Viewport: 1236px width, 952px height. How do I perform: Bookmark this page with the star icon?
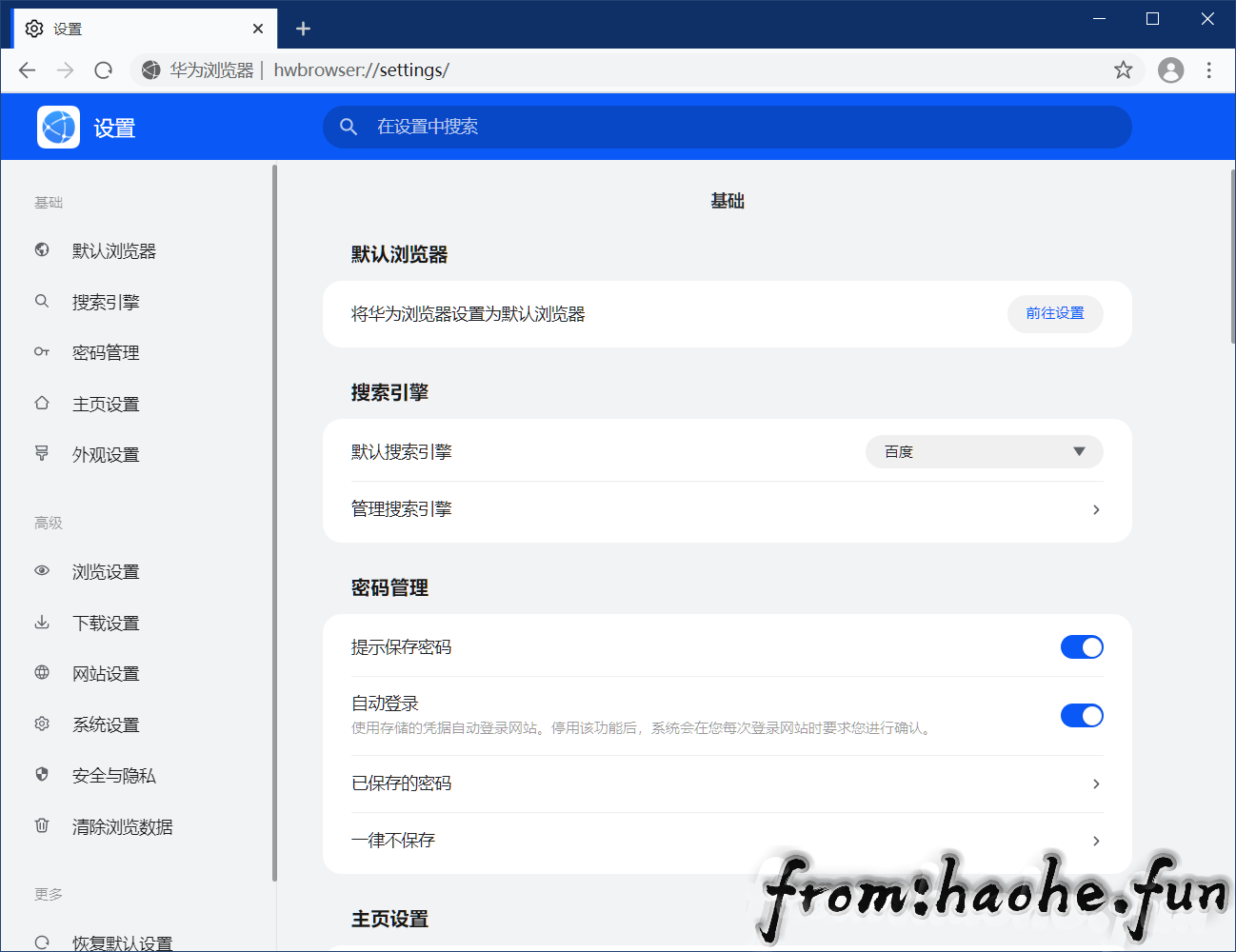tap(1124, 69)
